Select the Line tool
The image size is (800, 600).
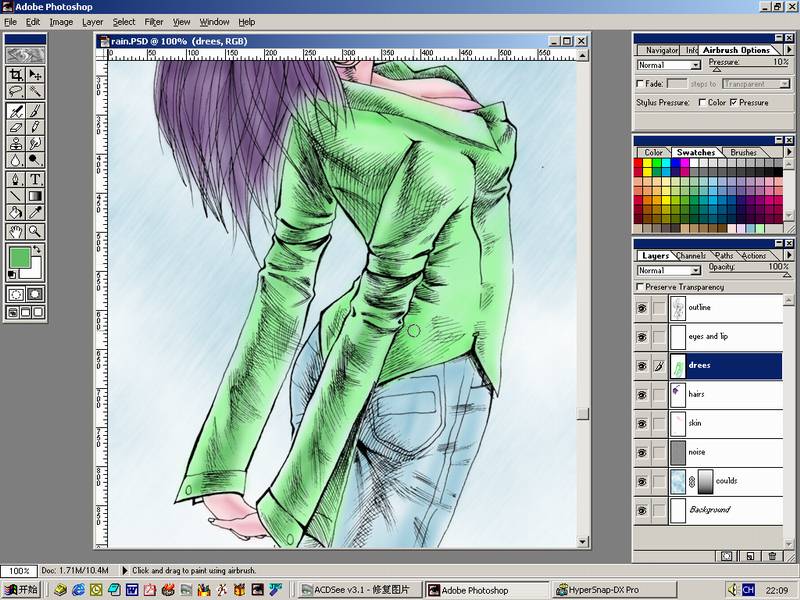point(16,196)
